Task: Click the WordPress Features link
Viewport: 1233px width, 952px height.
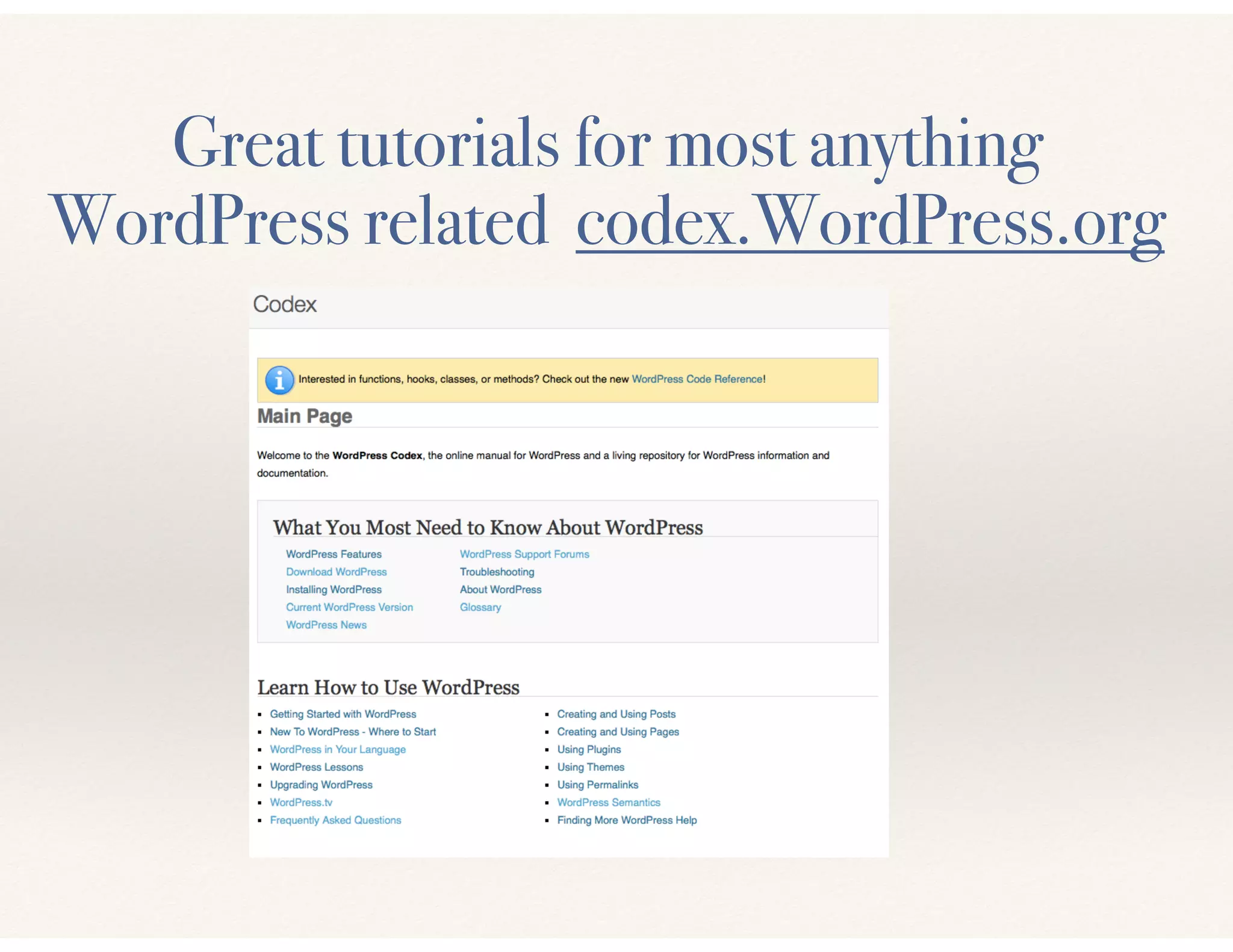Action: click(334, 554)
